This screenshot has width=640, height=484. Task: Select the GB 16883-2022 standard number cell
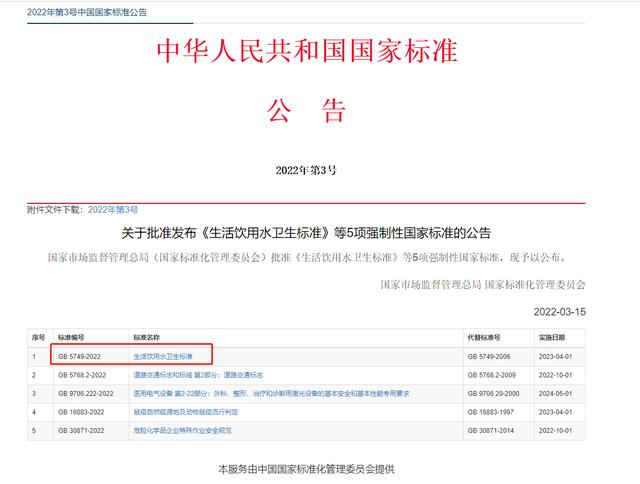80,411
